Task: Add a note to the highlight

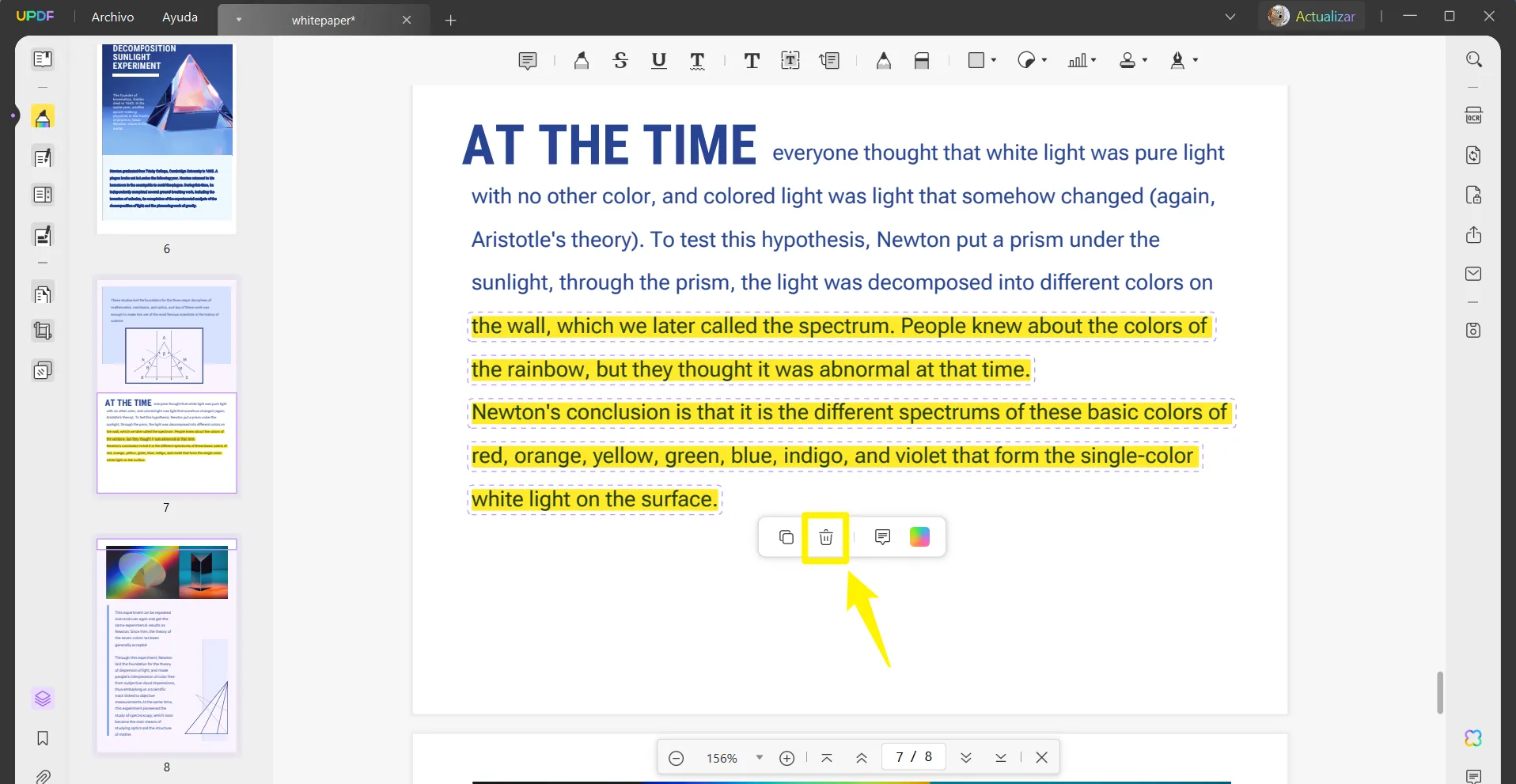Action: 882,537
